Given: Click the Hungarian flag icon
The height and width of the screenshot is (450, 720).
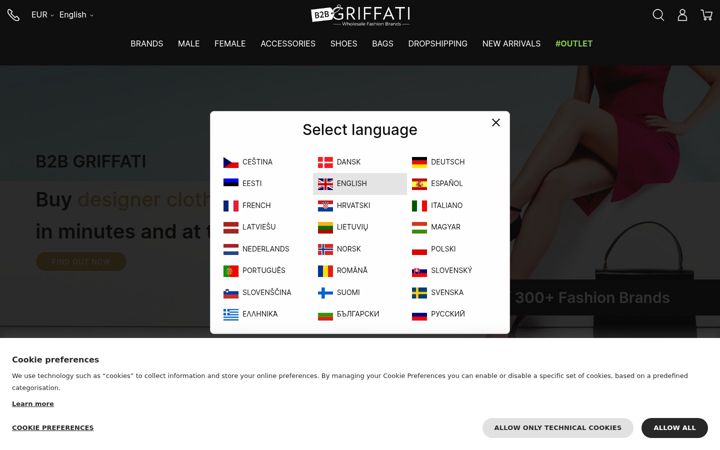Looking at the screenshot, I should (419, 227).
